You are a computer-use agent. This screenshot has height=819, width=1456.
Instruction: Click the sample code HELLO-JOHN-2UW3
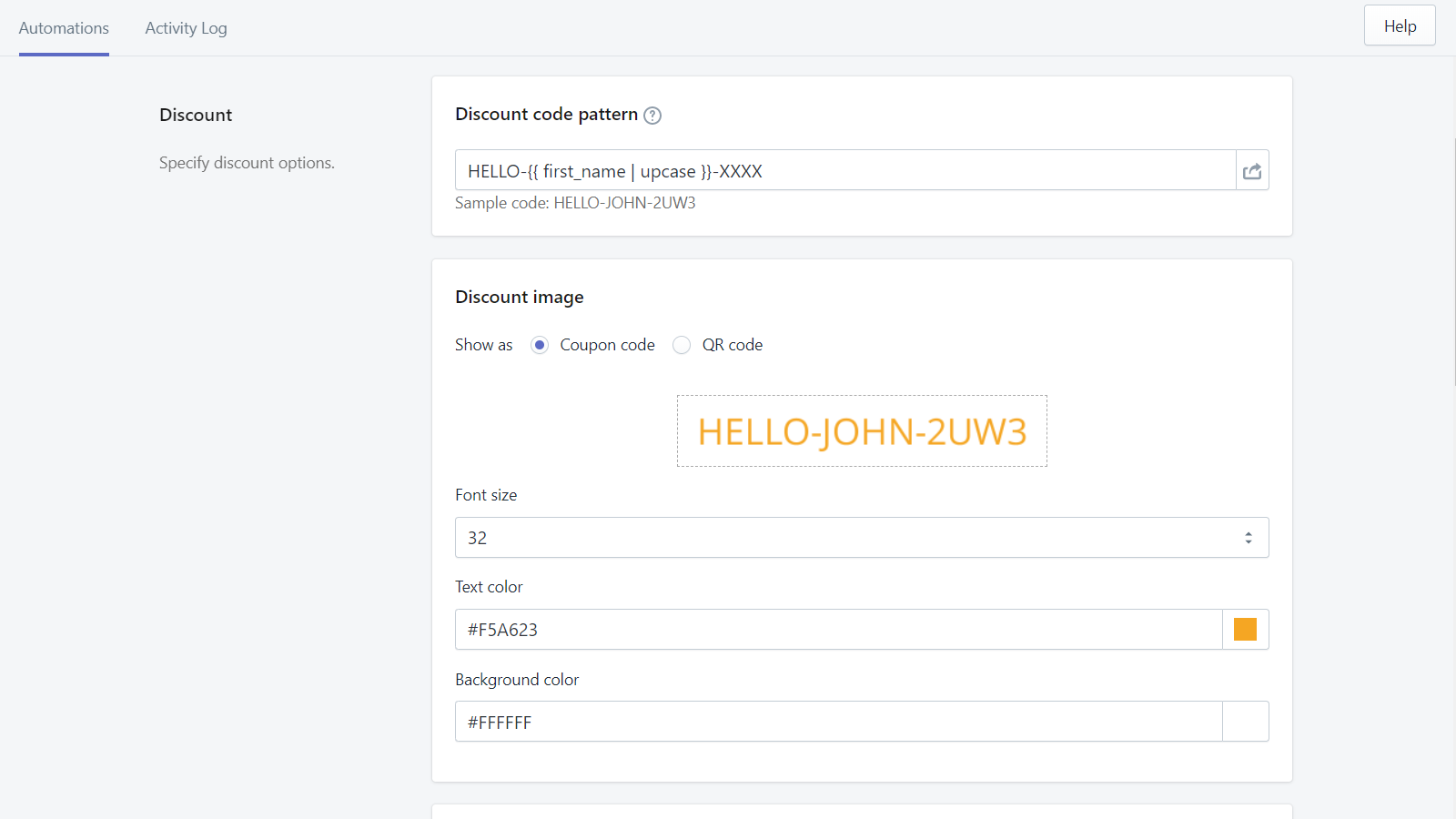(x=624, y=203)
